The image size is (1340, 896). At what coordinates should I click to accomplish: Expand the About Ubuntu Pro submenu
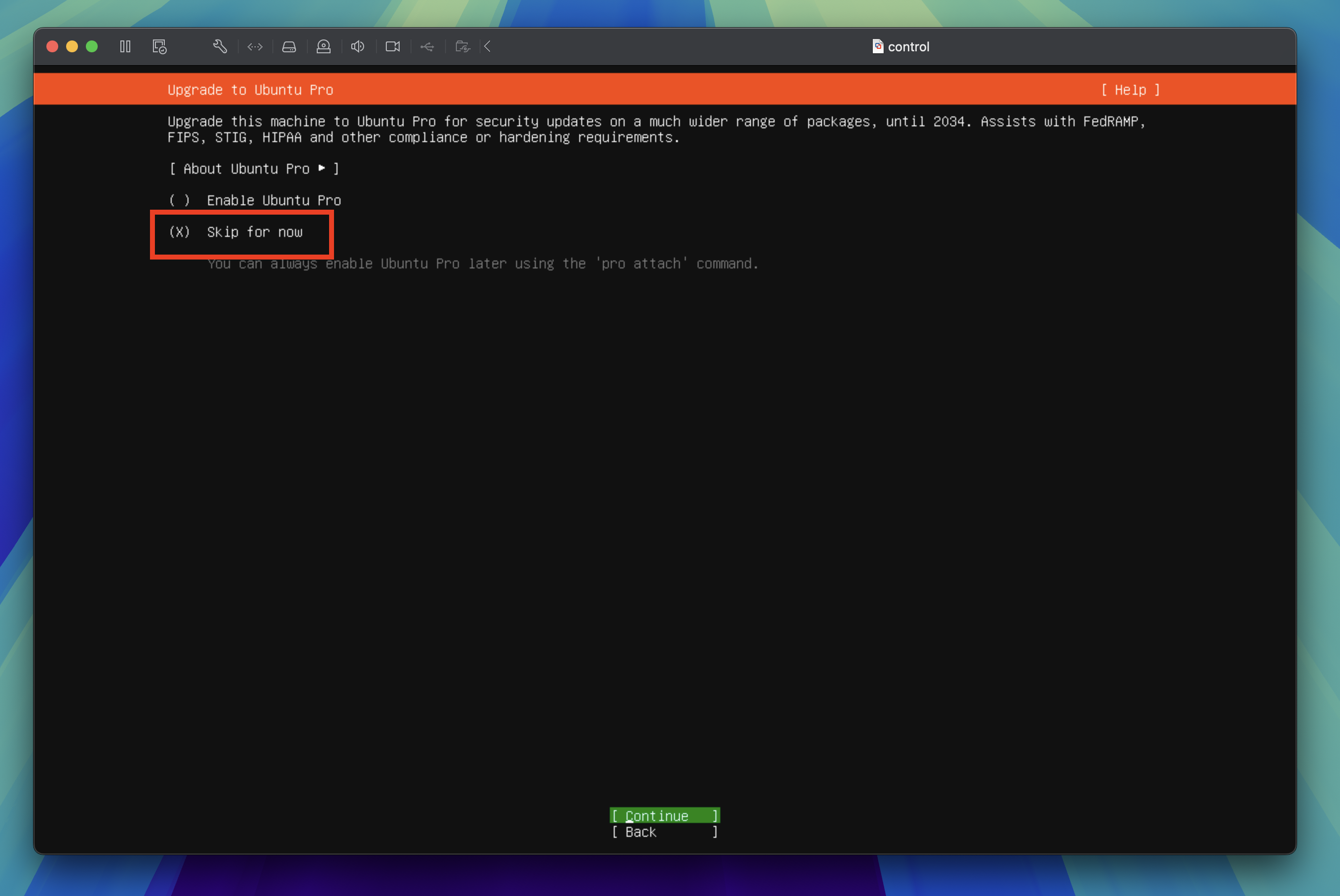click(x=254, y=169)
